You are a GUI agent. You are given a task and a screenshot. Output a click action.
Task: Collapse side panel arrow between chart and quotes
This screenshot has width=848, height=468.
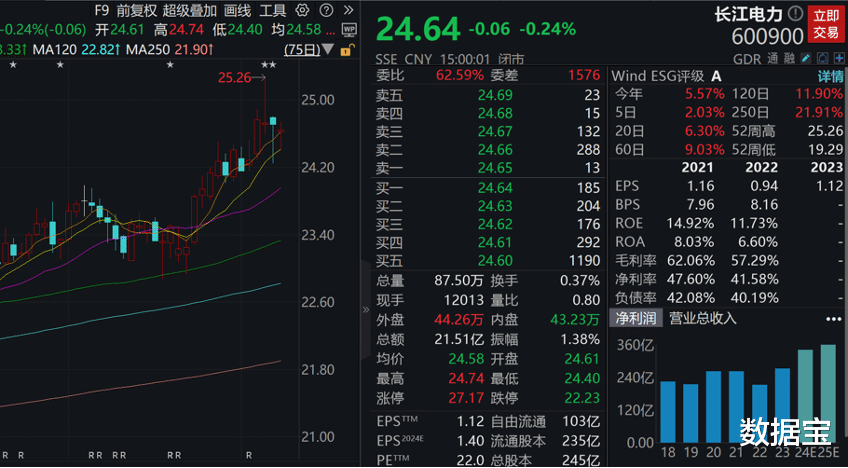pos(366,309)
